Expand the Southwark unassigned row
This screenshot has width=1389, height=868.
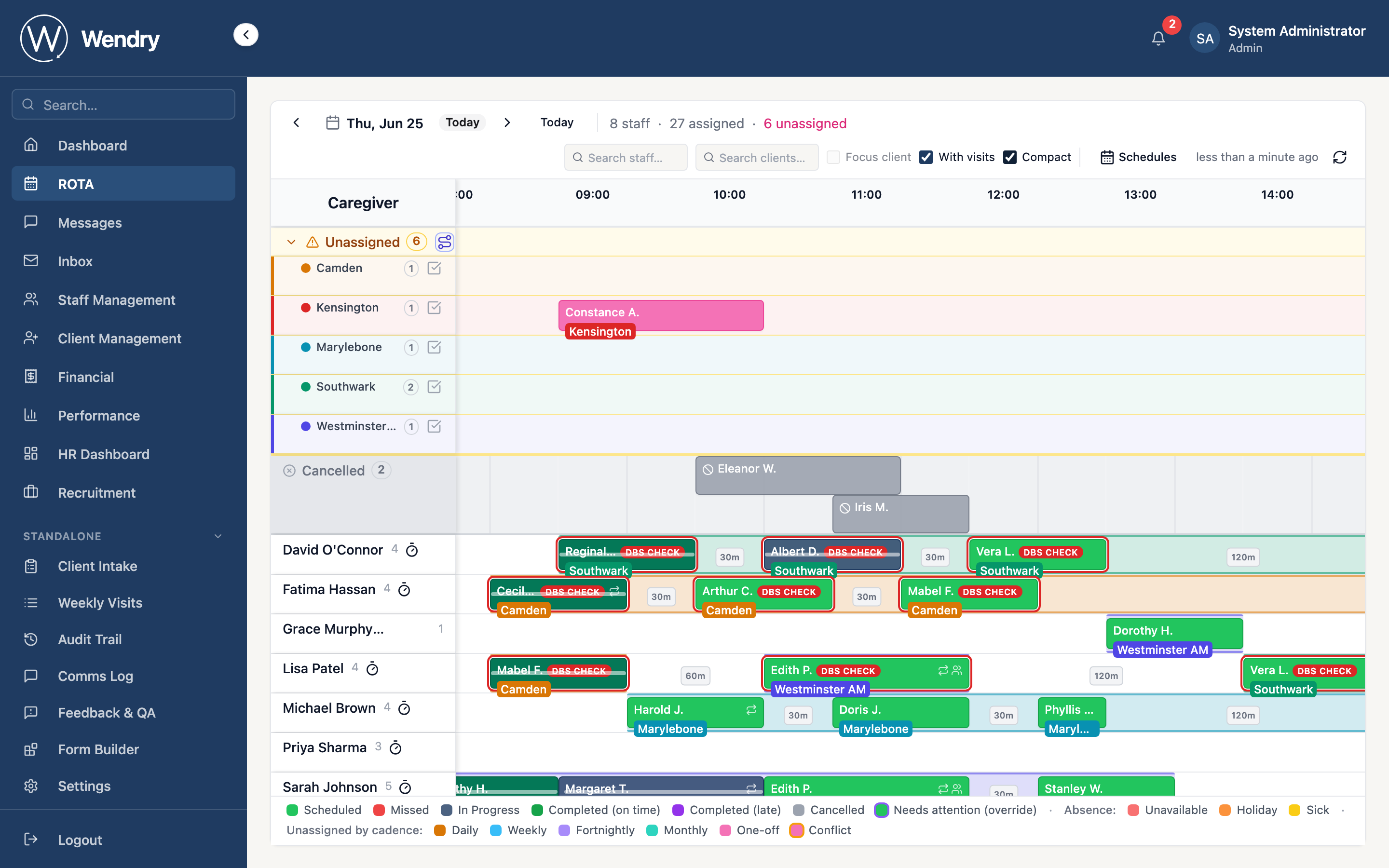[x=364, y=394]
